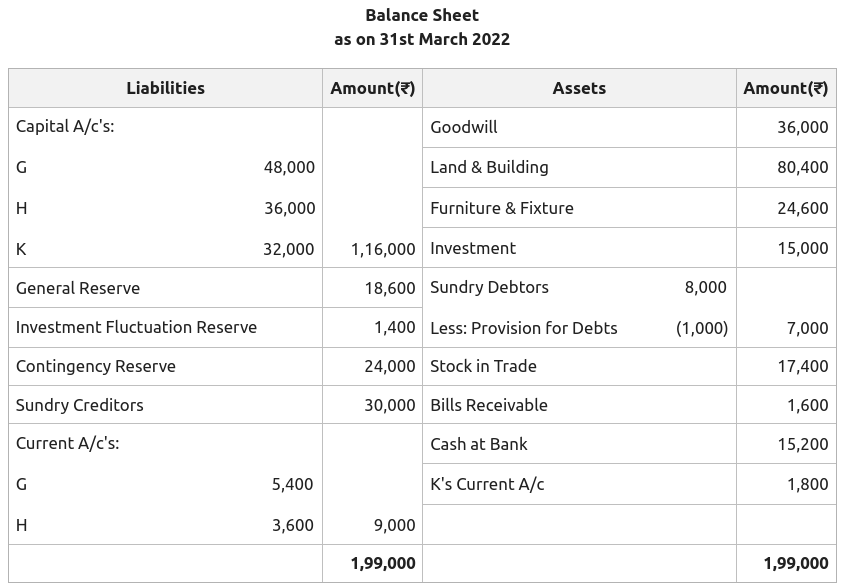Select the Sundry Creditors label

coord(80,405)
